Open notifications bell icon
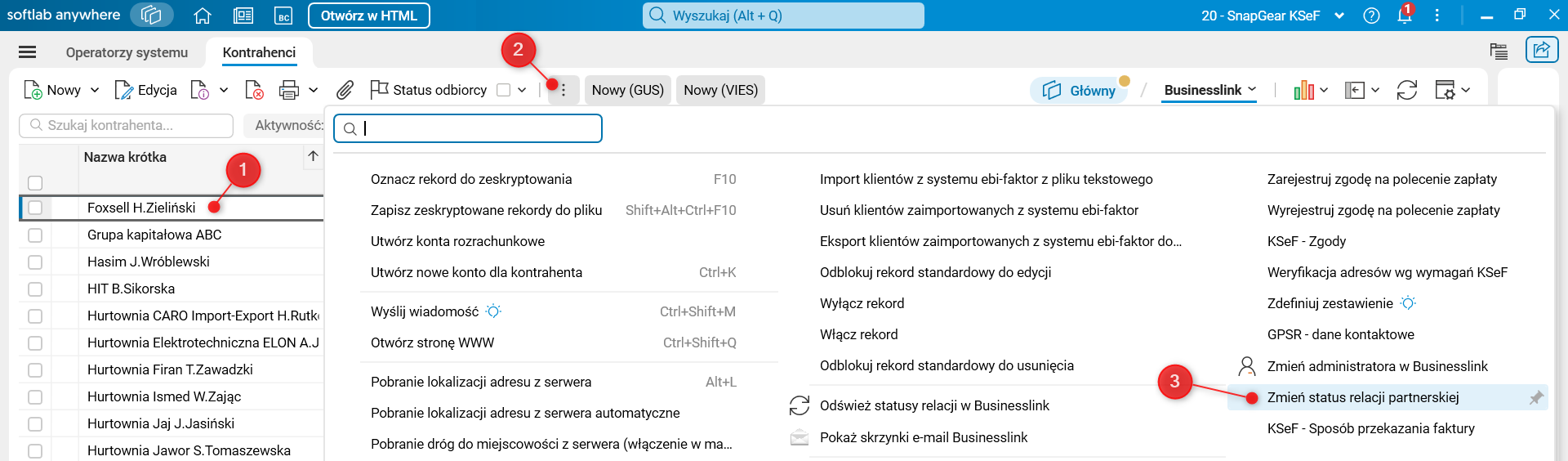The image size is (1568, 461). (1405, 15)
